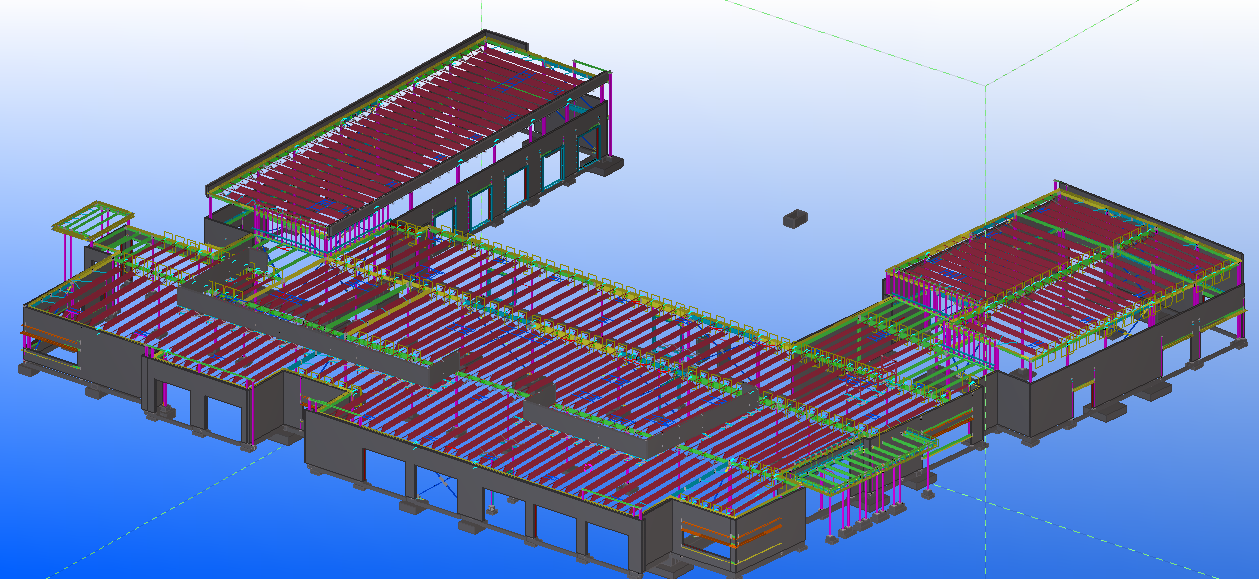Click the green work-area box corner at top right
Viewport: 1259px width, 579px height.
[x=985, y=83]
